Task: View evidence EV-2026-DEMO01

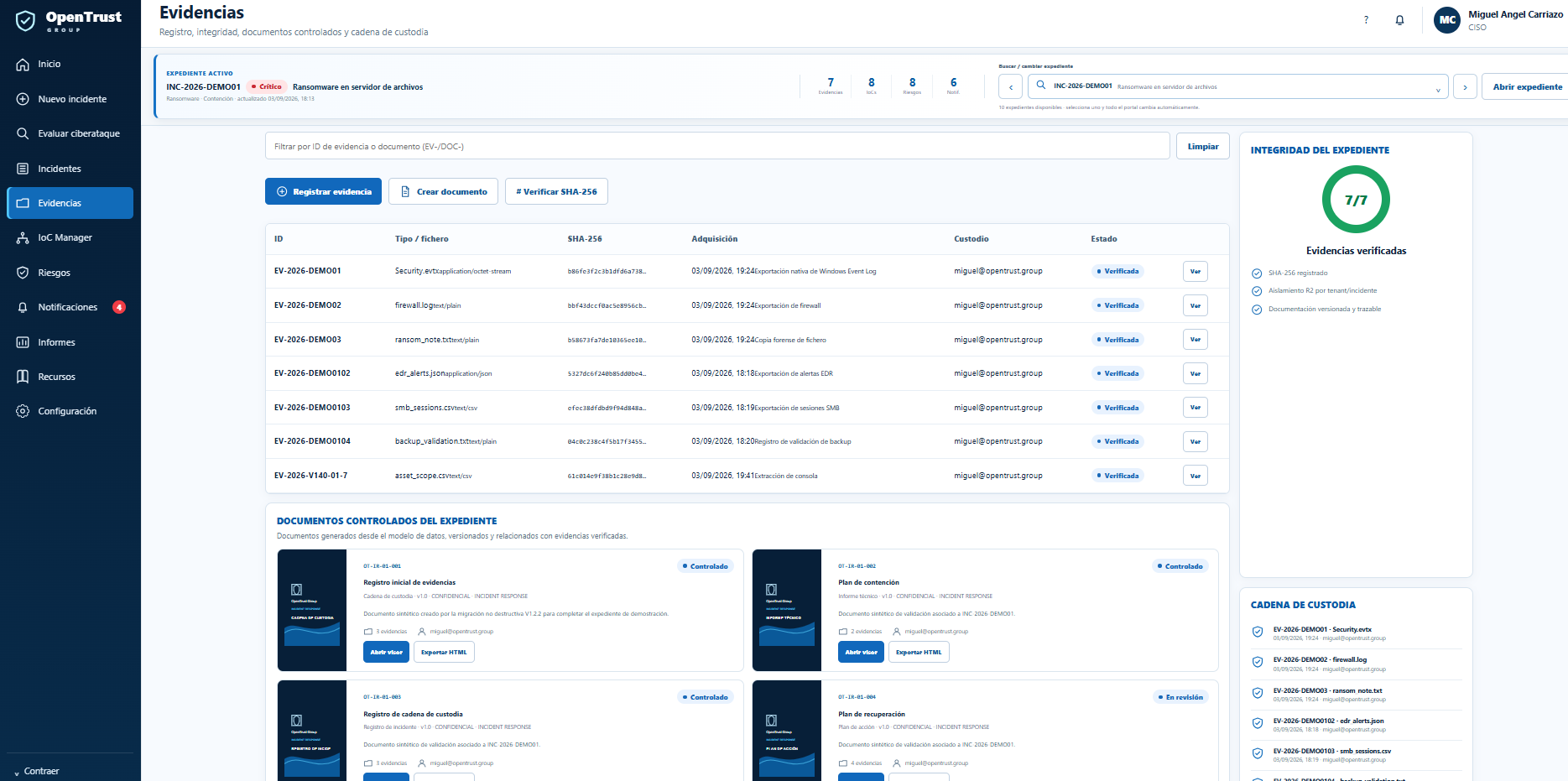Action: click(1195, 271)
